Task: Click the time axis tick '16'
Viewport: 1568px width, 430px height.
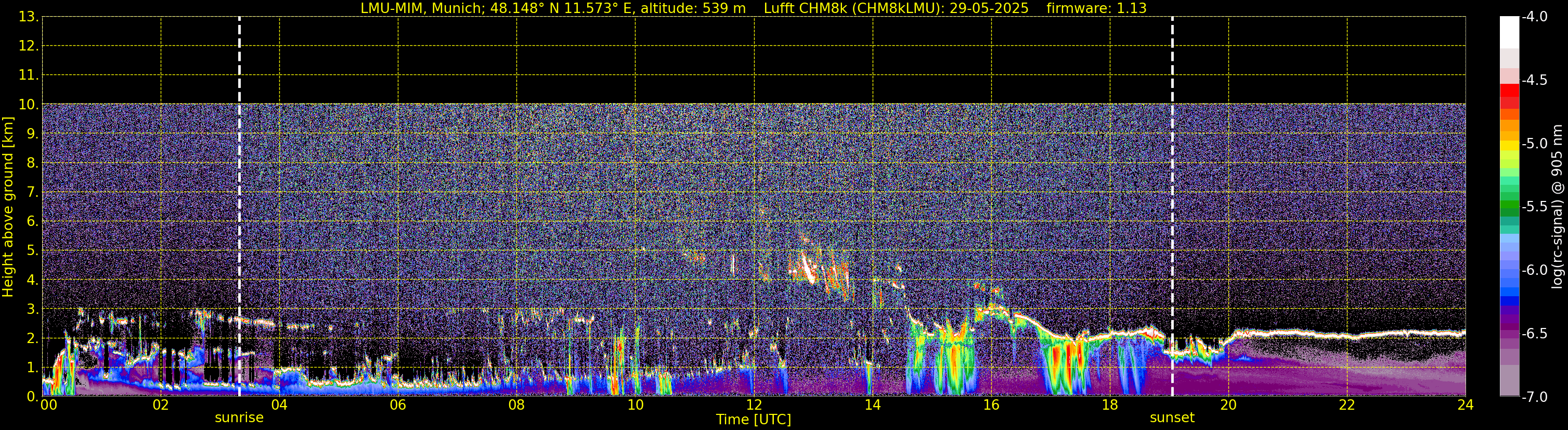Action: [992, 405]
